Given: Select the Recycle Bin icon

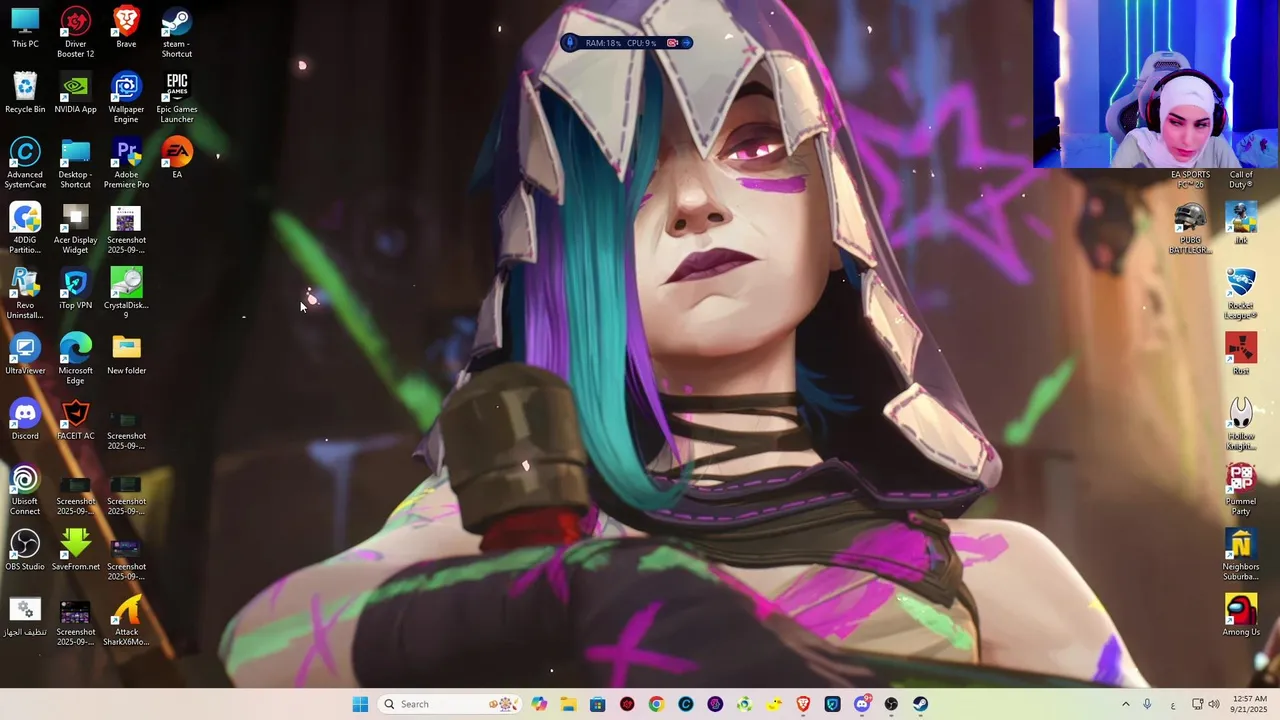Looking at the screenshot, I should pos(25,93).
